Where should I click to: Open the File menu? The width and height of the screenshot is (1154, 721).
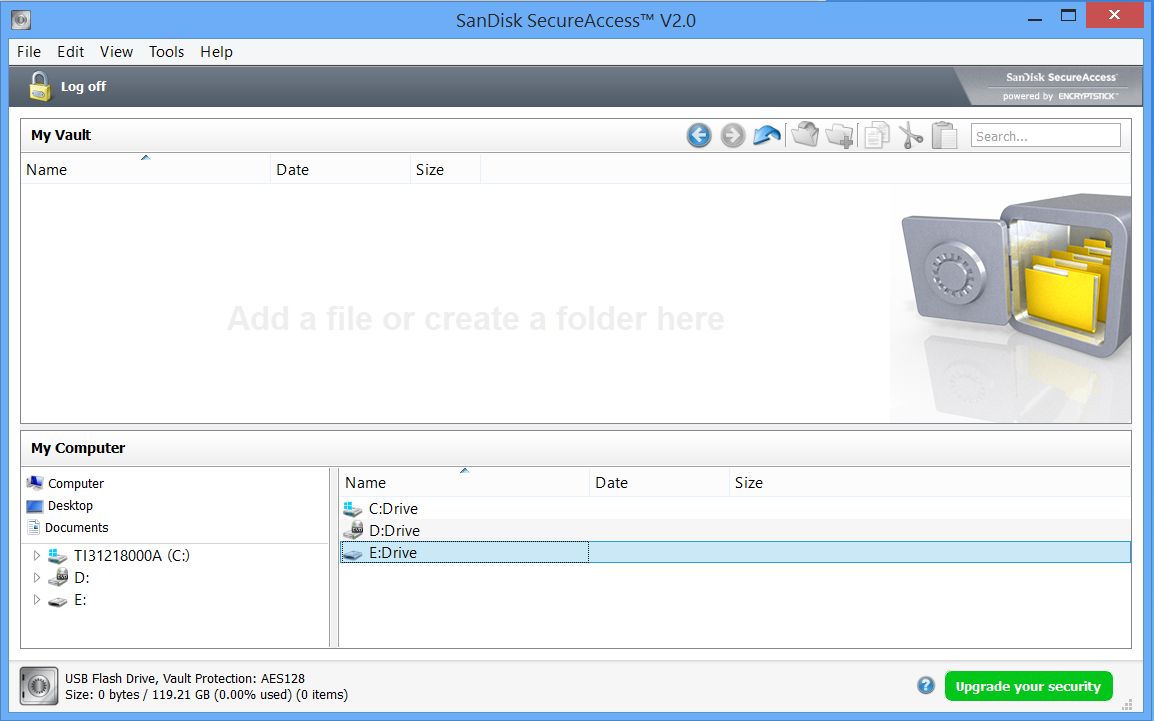[29, 52]
